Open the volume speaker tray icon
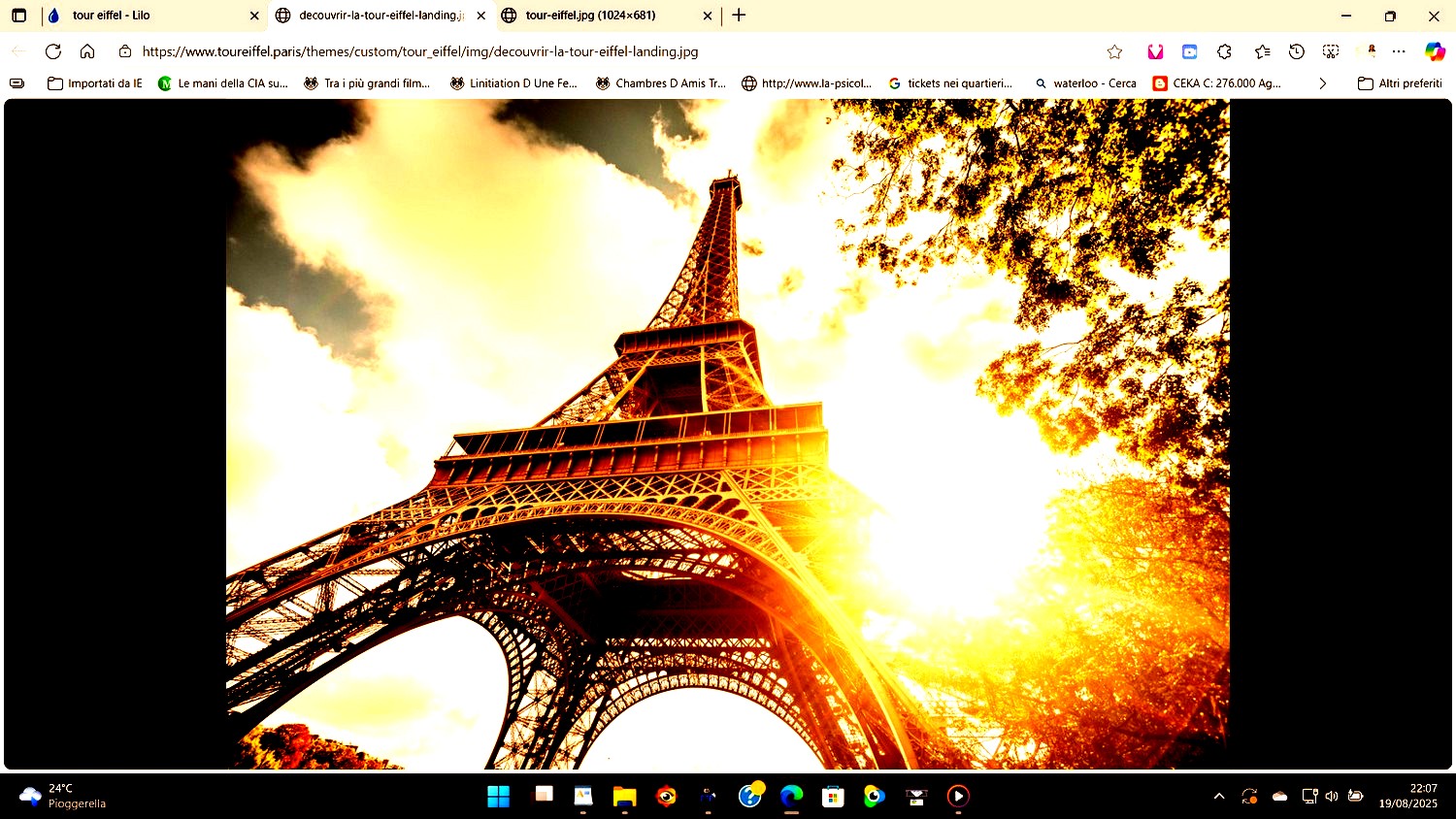 coord(1332,797)
